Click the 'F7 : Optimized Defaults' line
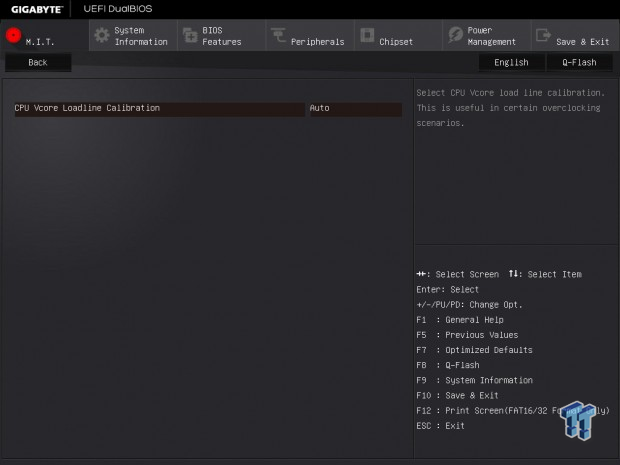The width and height of the screenshot is (620, 465). click(x=474, y=350)
